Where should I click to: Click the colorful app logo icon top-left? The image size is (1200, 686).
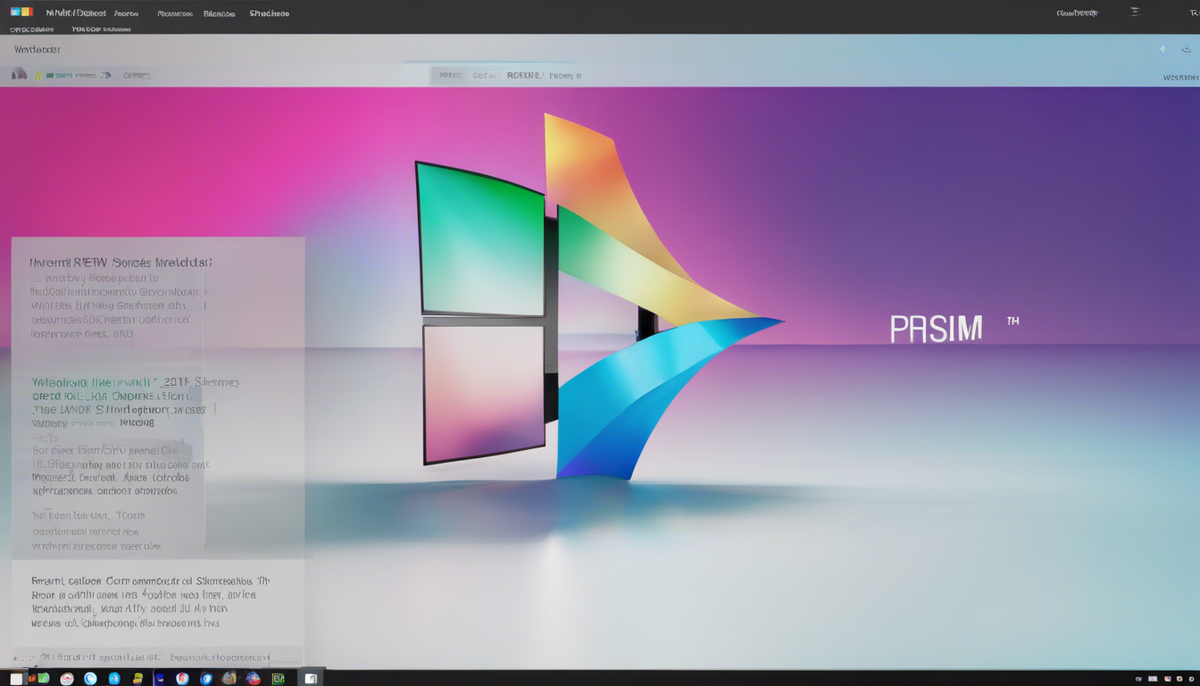pos(22,11)
